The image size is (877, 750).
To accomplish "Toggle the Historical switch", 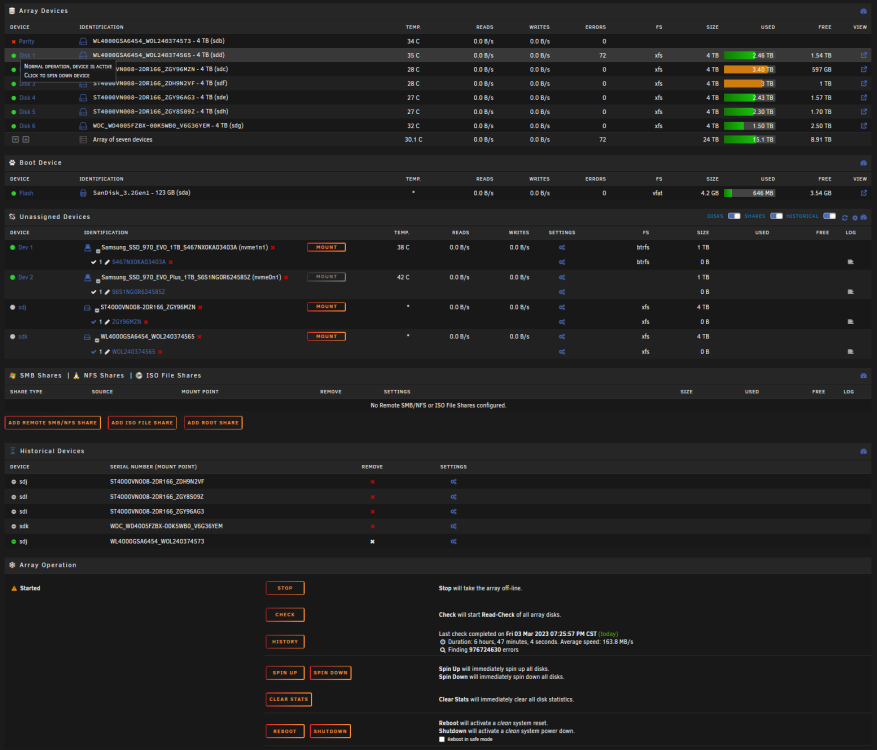I will 829,216.
